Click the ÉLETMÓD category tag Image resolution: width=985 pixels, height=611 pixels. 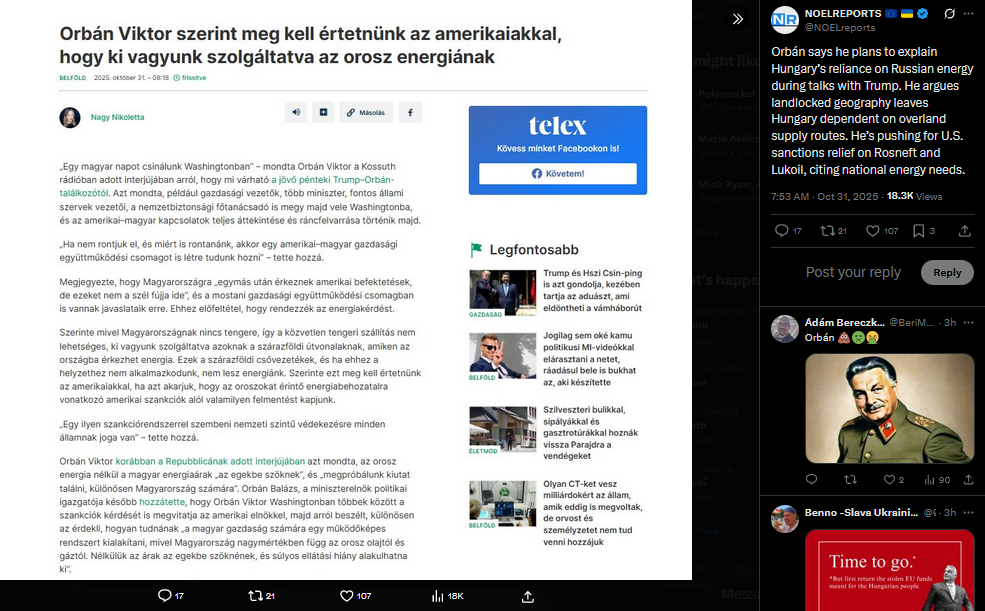(x=483, y=451)
